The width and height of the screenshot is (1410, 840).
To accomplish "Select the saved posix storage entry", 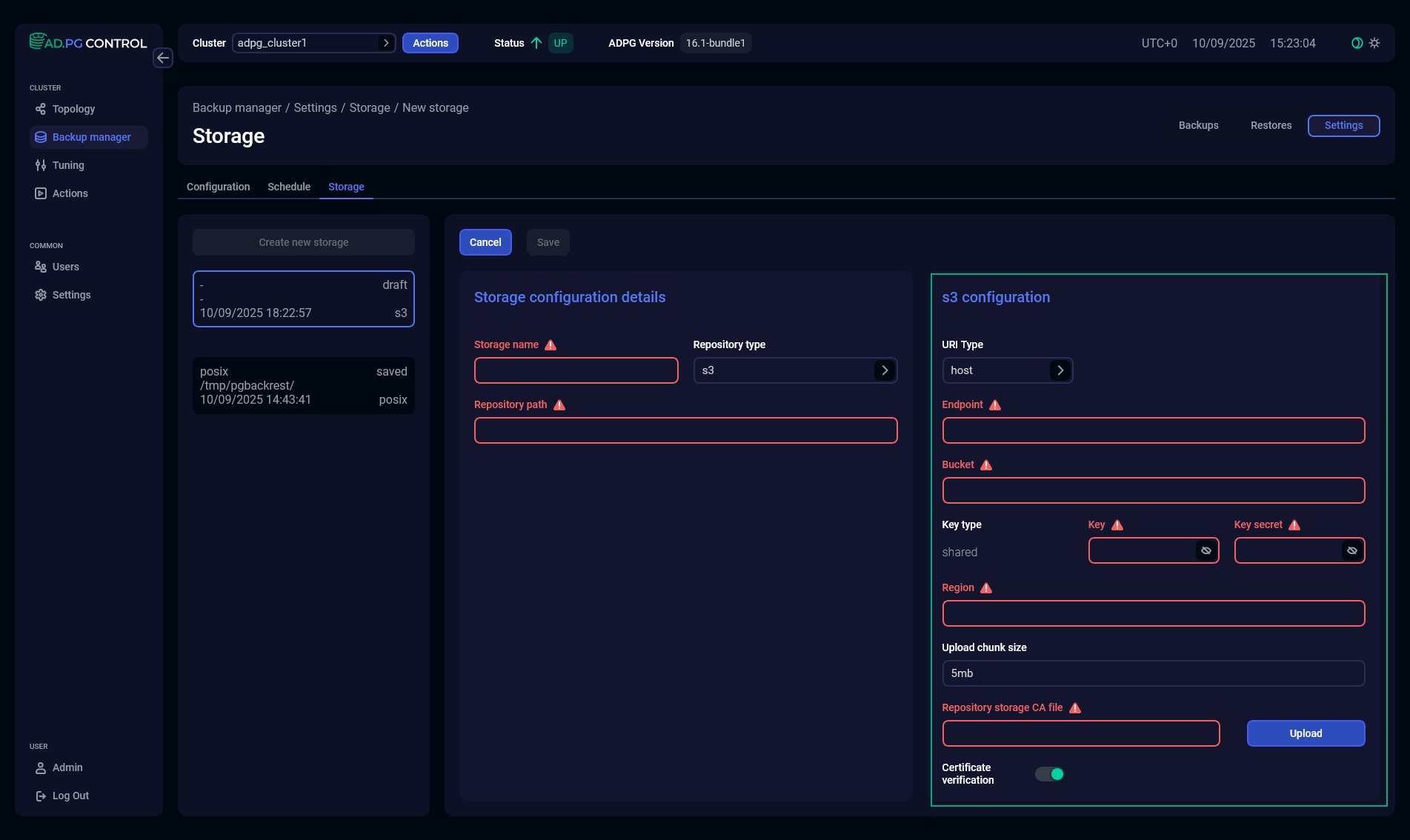I will pos(303,385).
